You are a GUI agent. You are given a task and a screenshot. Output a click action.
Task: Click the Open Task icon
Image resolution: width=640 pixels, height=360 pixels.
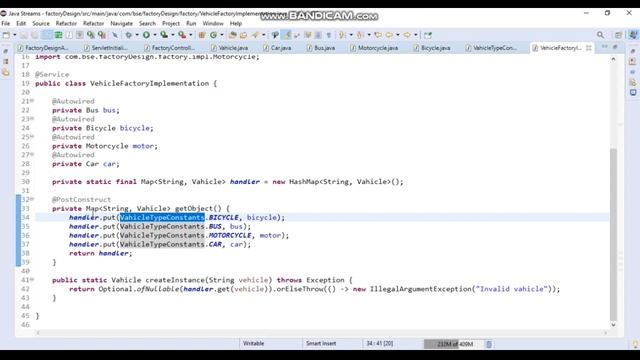pos(243,35)
